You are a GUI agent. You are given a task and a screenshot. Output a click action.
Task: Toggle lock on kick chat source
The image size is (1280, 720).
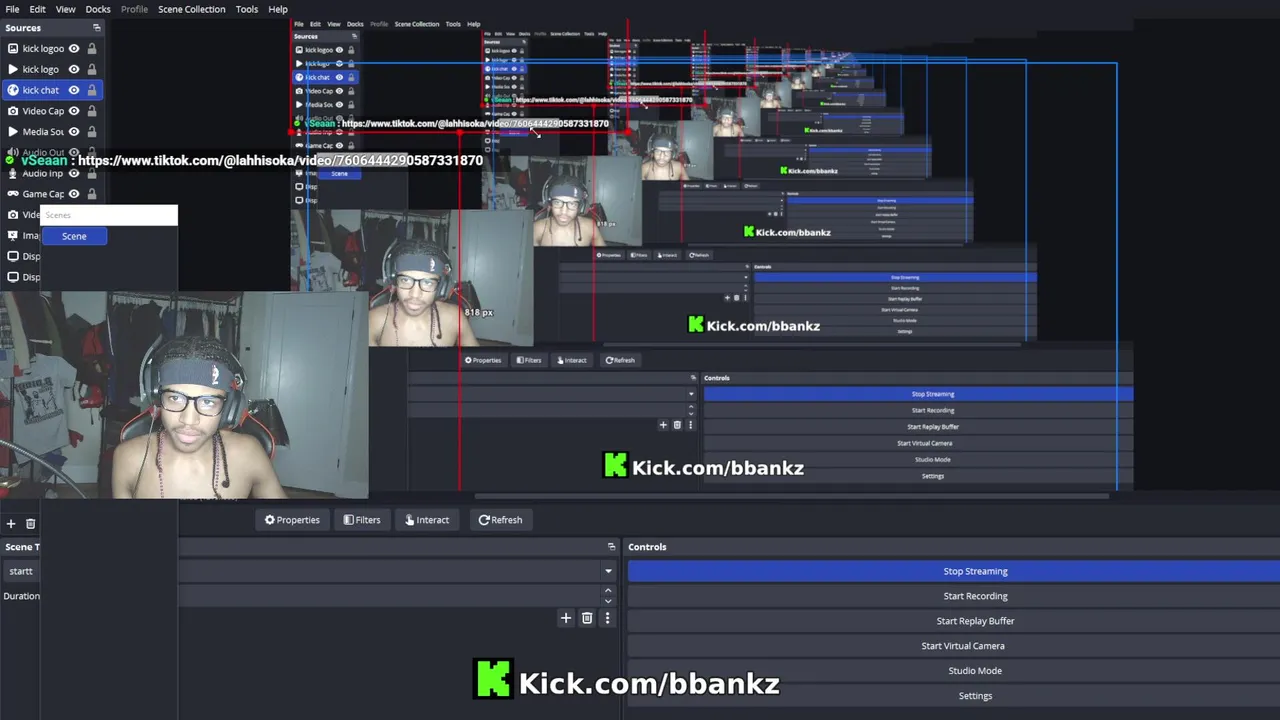(92, 90)
